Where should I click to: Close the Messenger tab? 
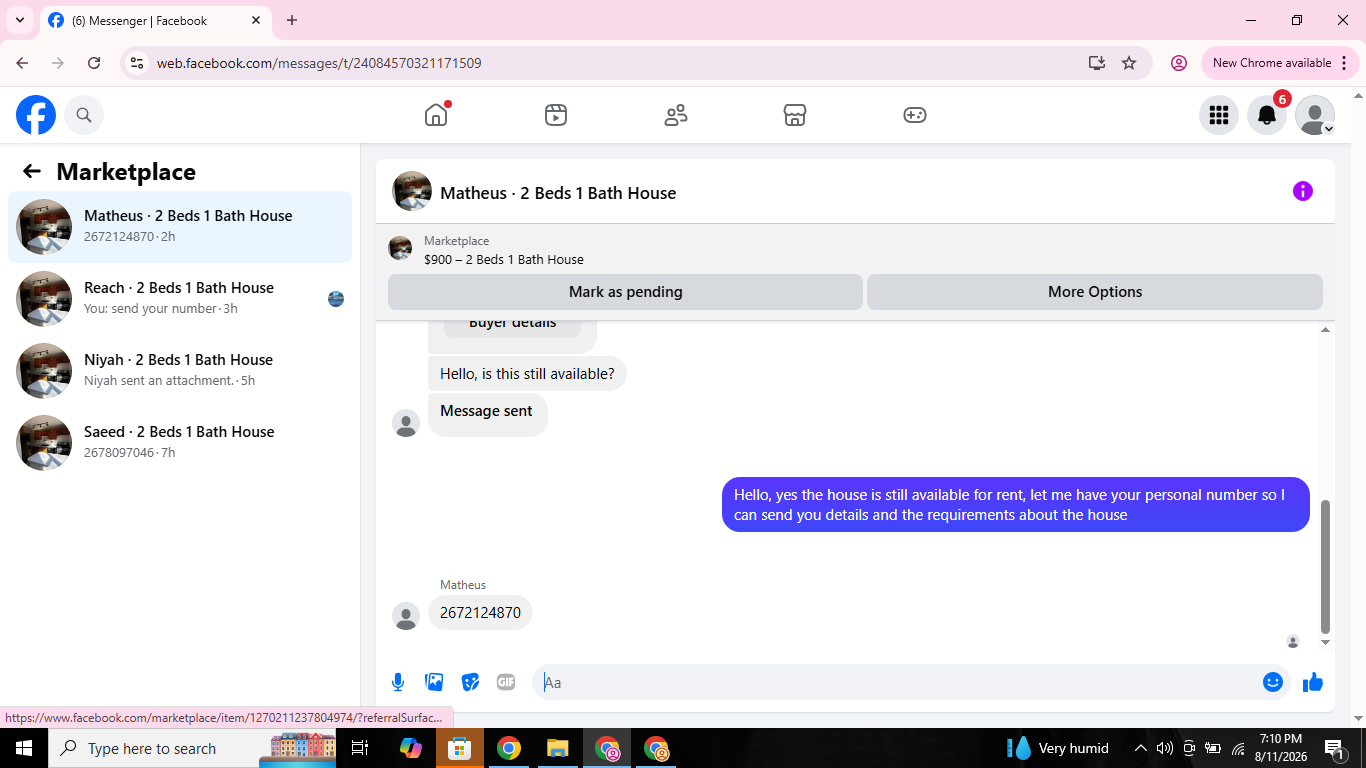[x=256, y=20]
